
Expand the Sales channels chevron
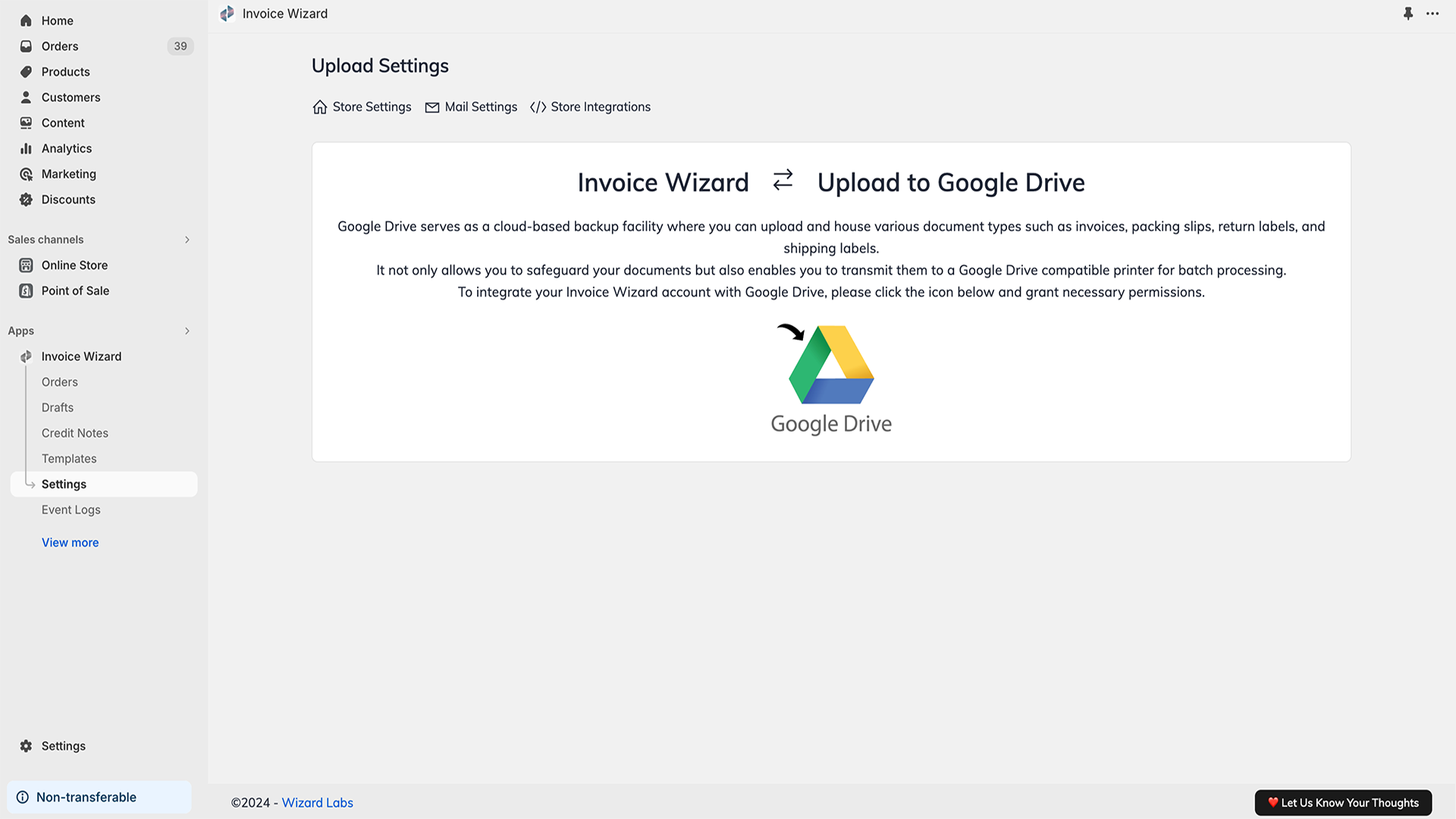(x=187, y=240)
